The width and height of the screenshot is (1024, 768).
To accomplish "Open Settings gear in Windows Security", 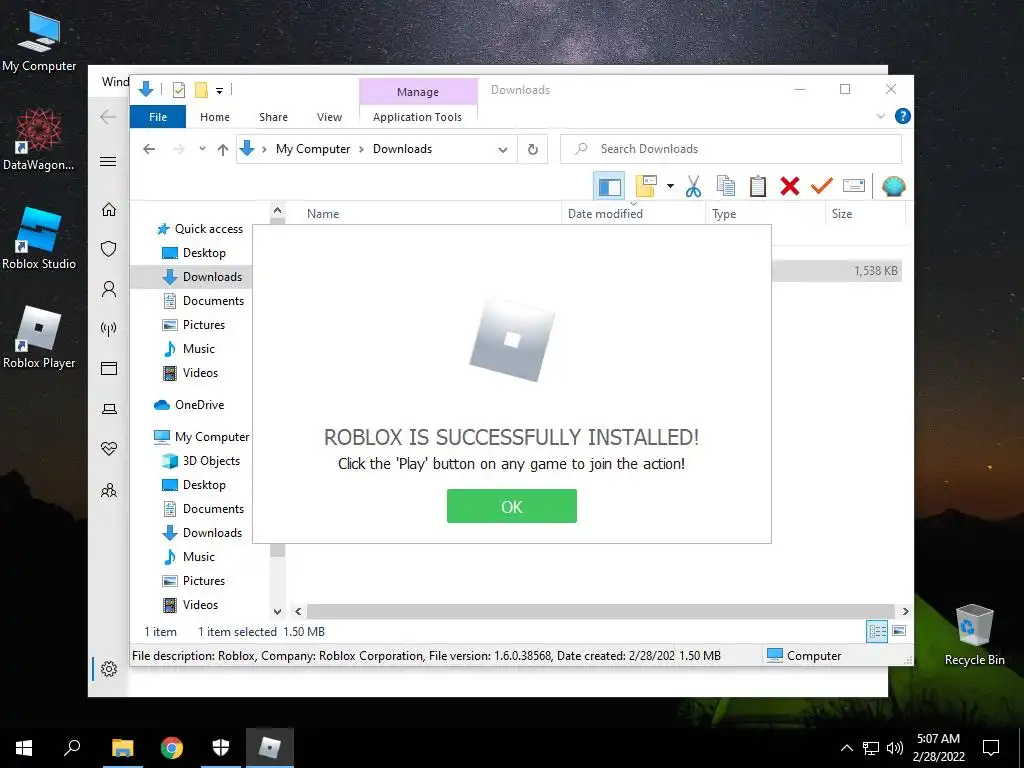I will (108, 669).
